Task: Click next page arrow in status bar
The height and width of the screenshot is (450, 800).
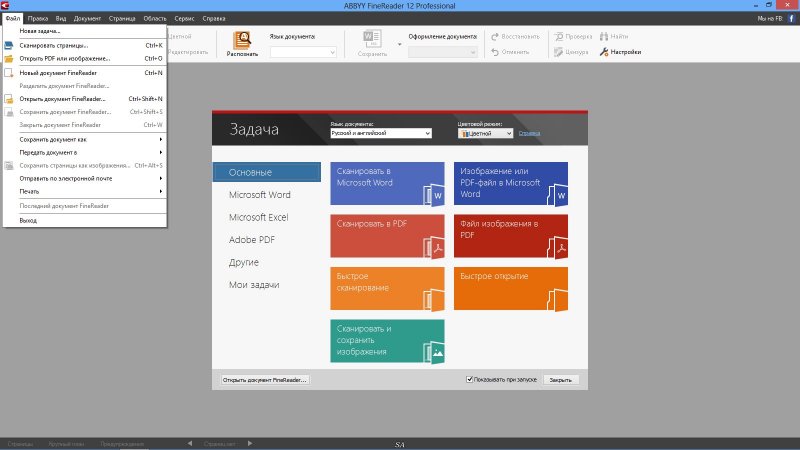Action: tap(250, 443)
